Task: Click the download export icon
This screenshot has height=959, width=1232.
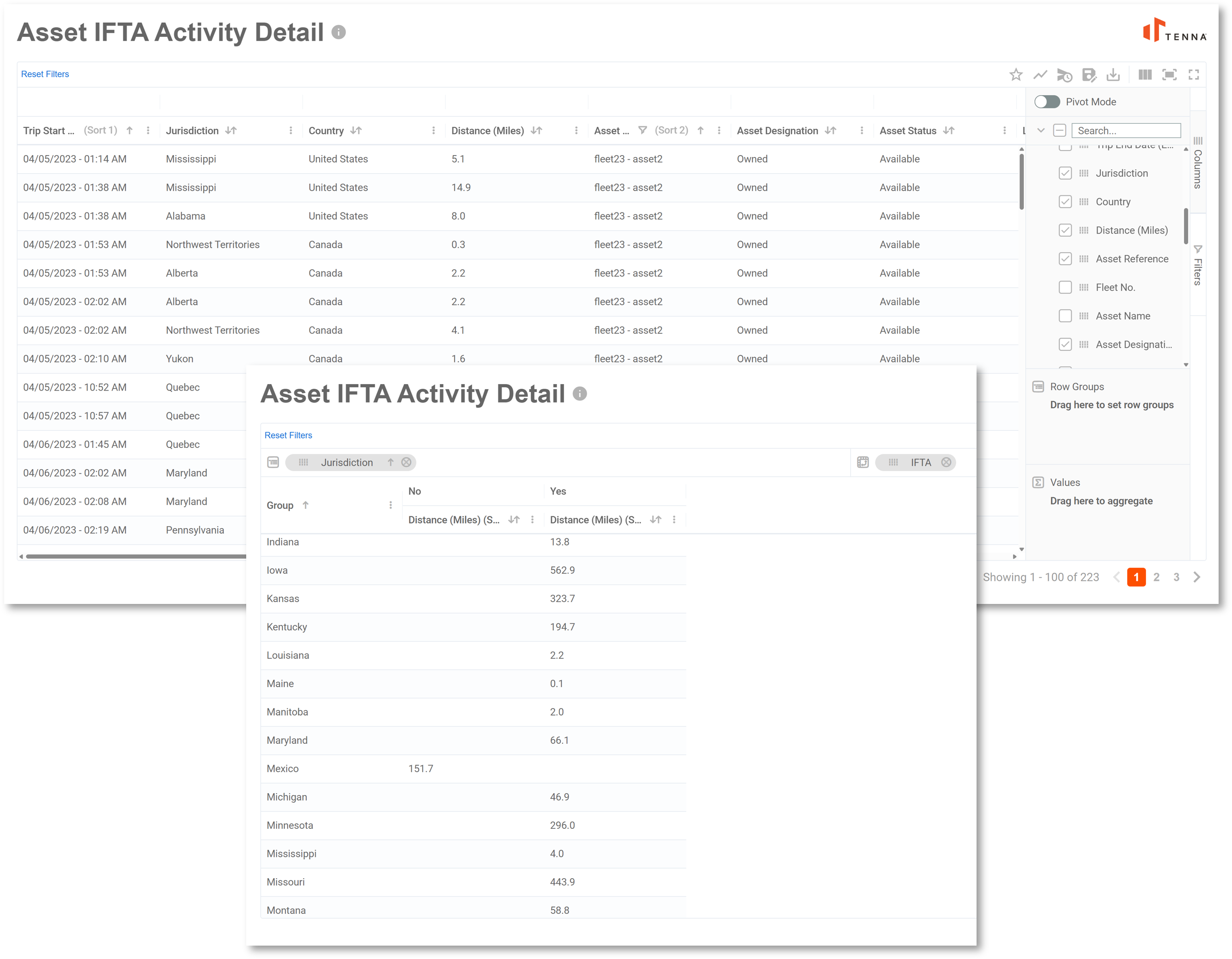Action: 1113,74
